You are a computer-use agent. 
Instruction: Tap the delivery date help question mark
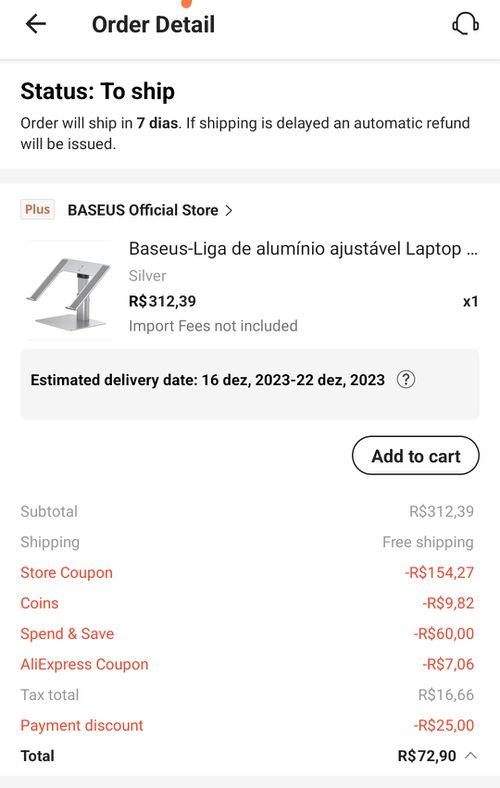[x=406, y=379]
